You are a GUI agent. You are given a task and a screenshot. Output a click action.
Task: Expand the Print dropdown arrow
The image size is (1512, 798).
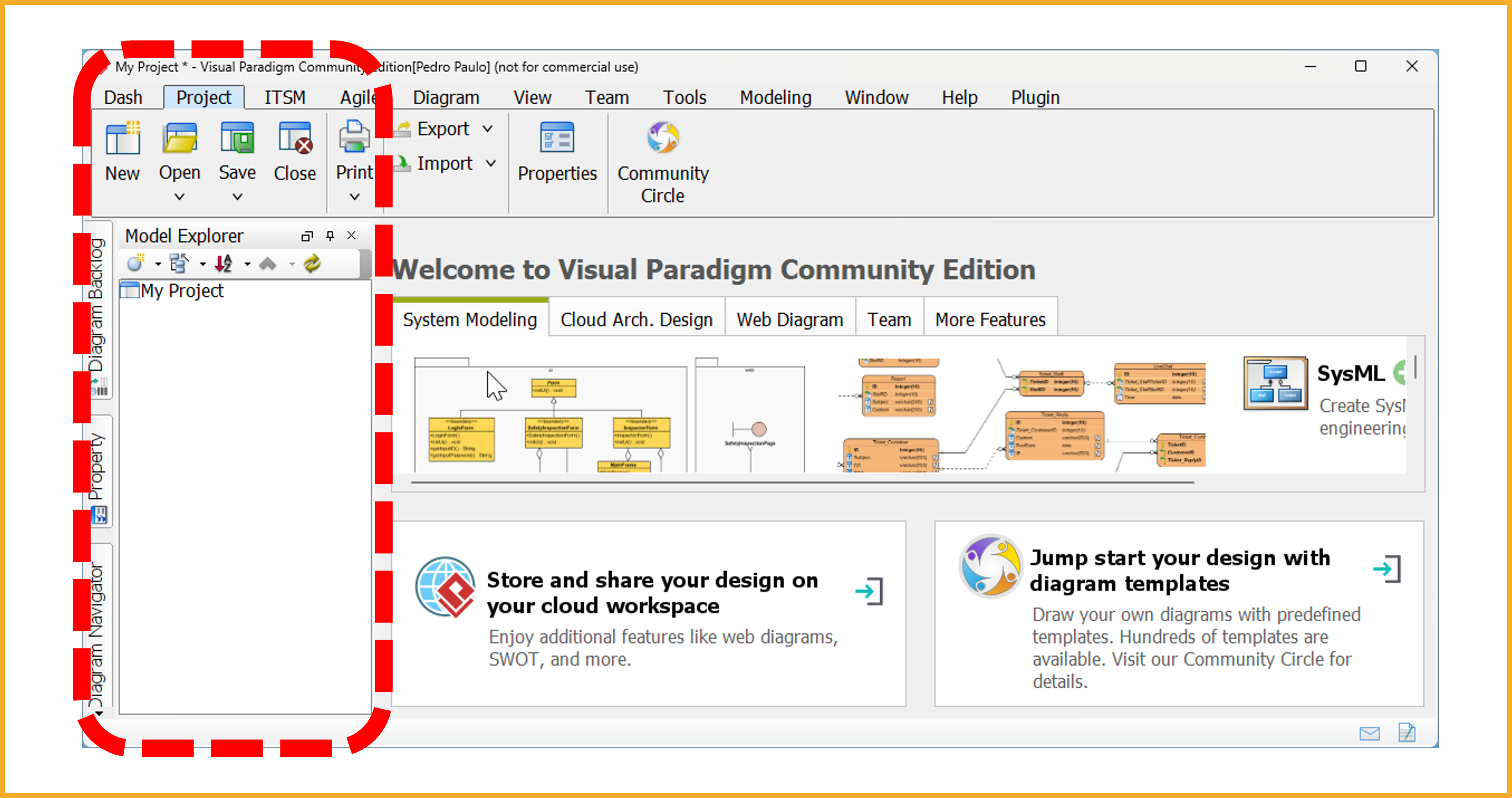coord(355,197)
